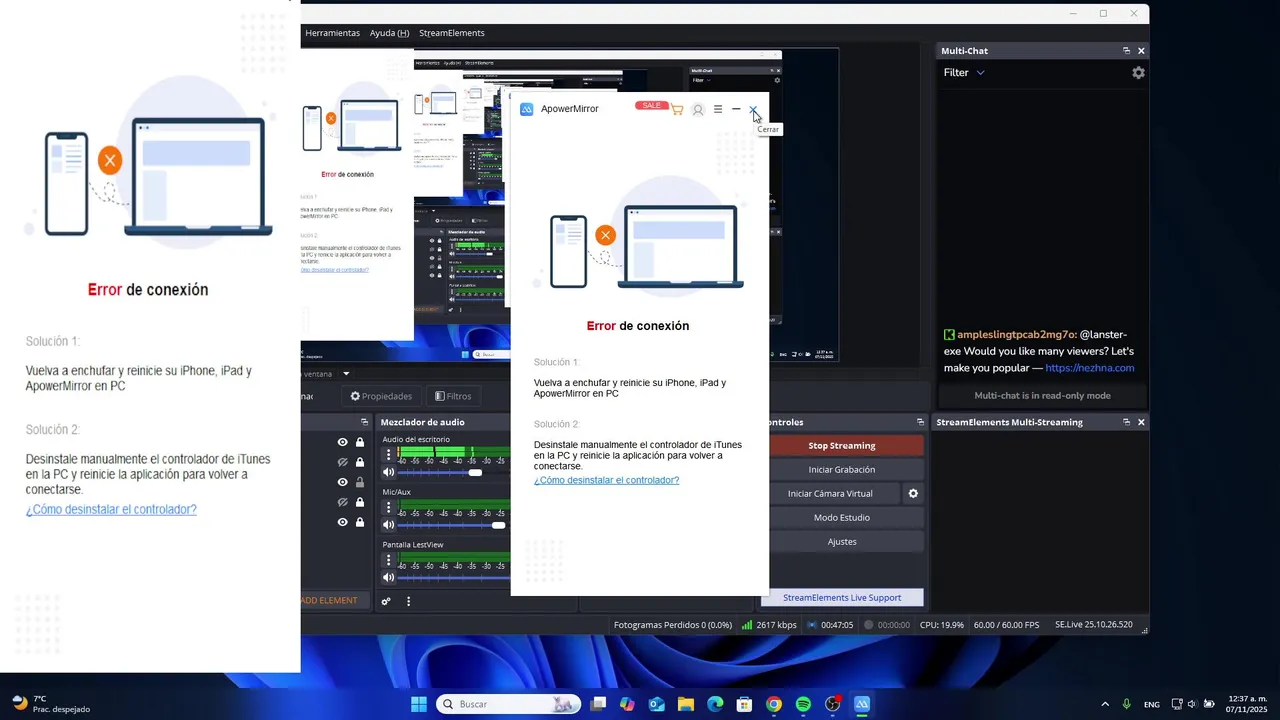This screenshot has width=1280, height=720.
Task: Open Google Chrome from the taskbar
Action: [x=774, y=704]
